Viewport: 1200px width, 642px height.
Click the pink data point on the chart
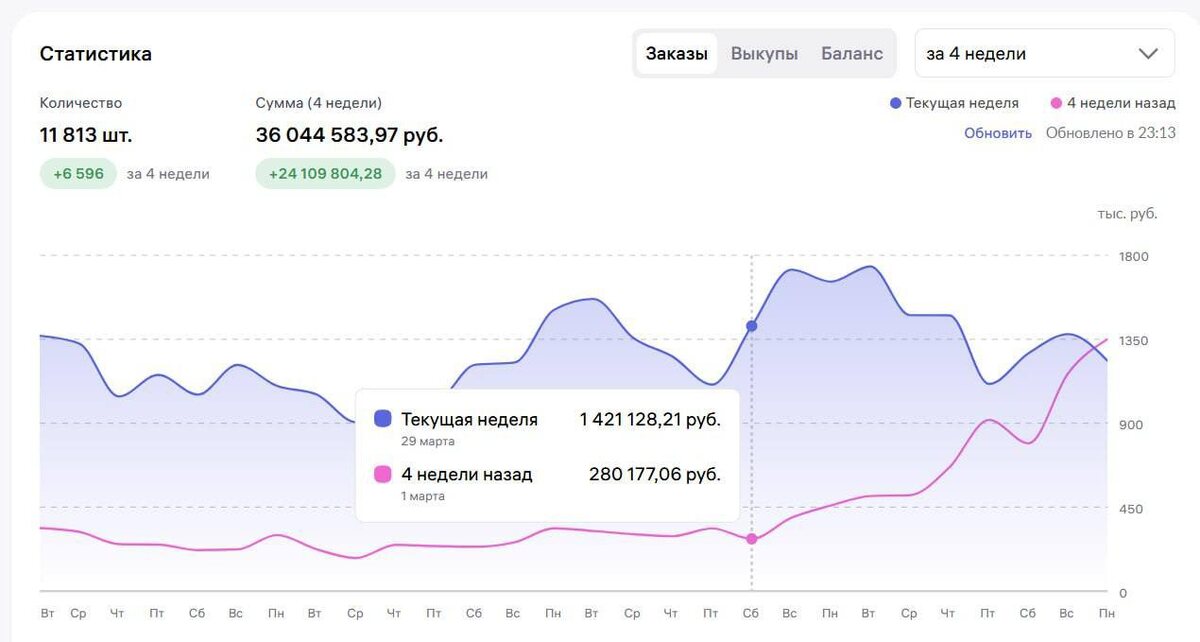tap(752, 539)
